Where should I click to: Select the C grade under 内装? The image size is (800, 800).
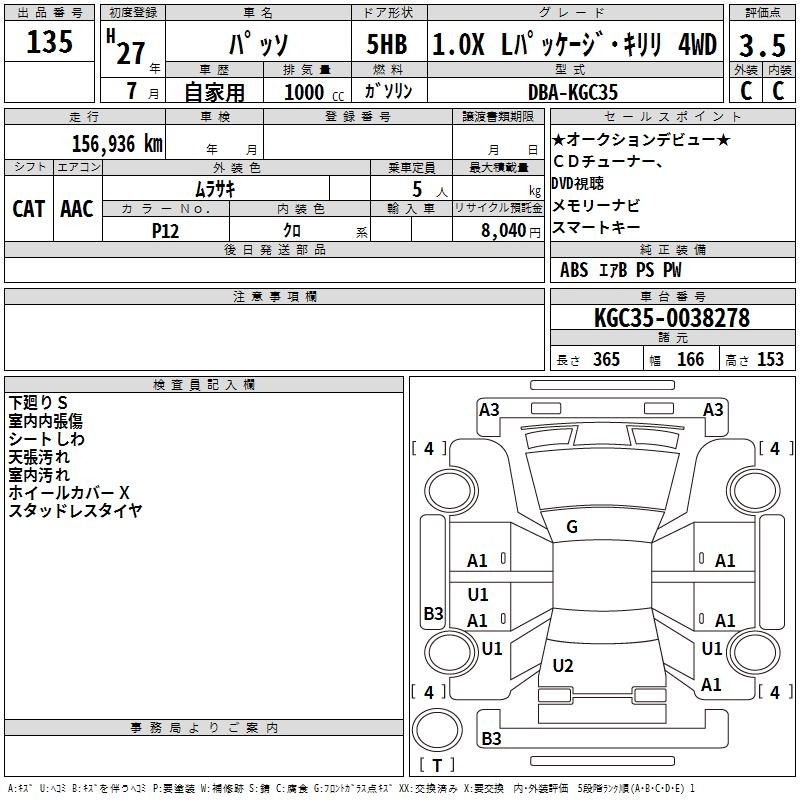pos(778,91)
